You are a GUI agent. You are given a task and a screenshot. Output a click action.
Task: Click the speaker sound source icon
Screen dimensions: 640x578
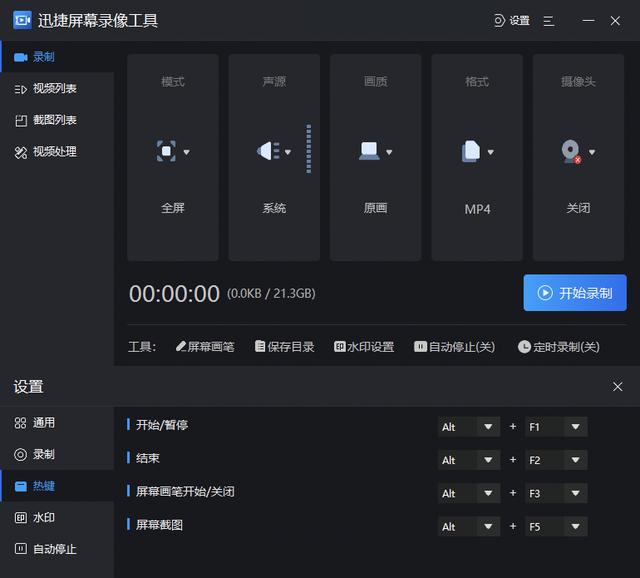268,151
